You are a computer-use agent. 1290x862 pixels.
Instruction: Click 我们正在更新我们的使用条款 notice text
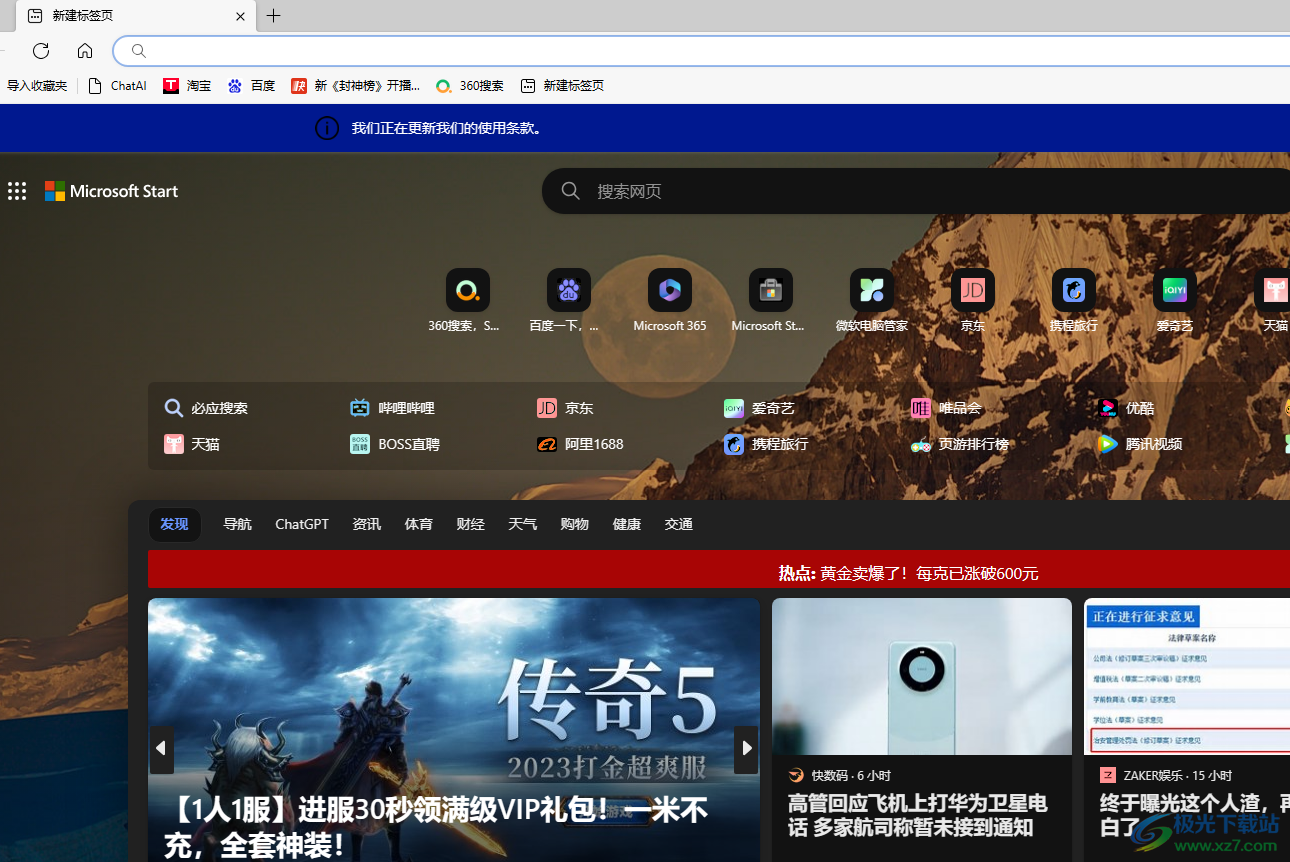446,128
